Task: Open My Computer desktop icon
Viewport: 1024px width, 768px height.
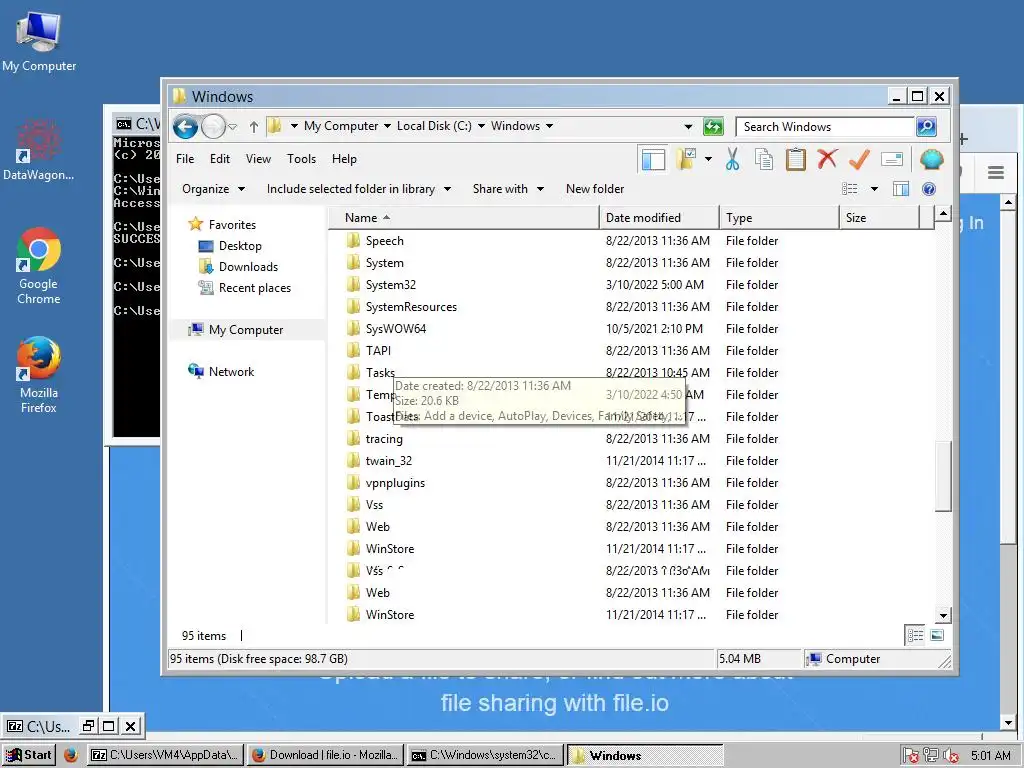Action: pos(39,41)
